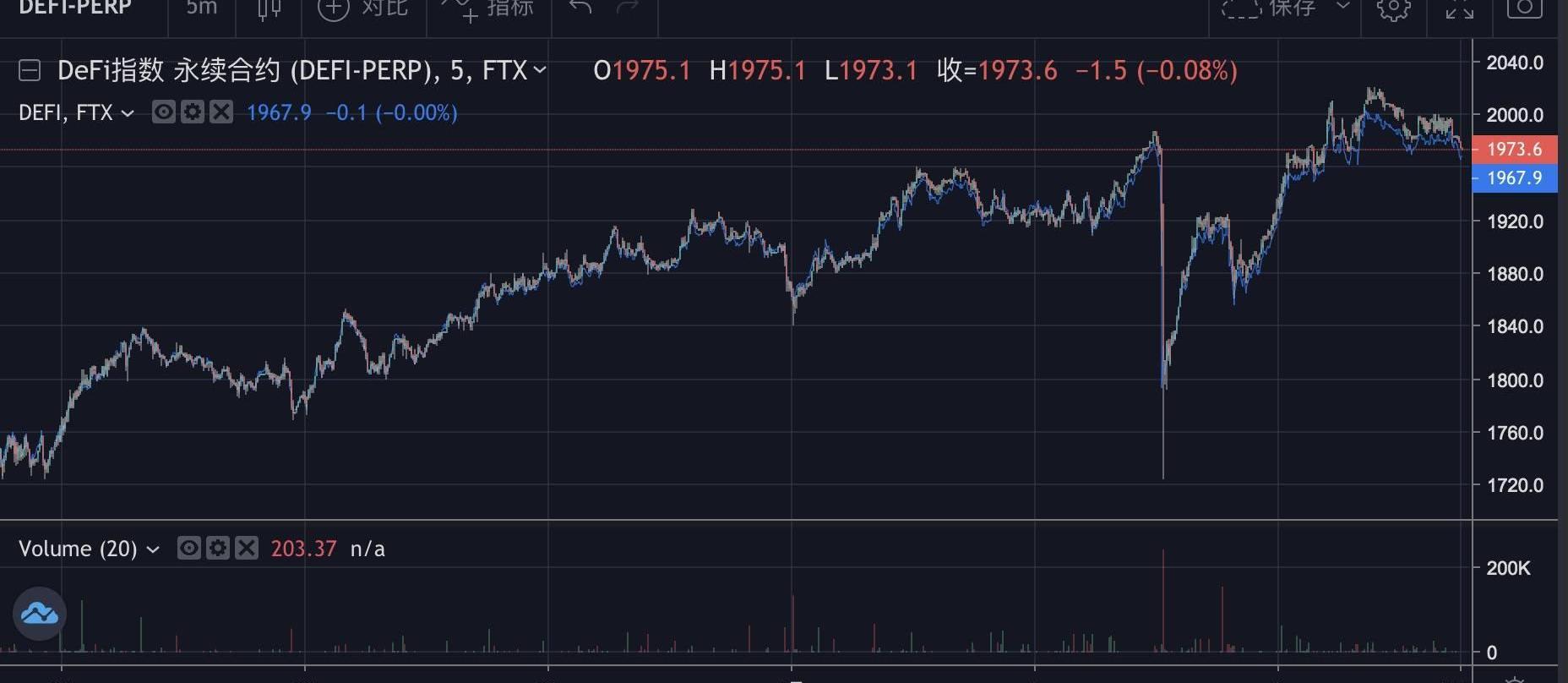Open the 保存 dropdown arrow
This screenshot has width=1568, height=683.
tap(1342, 7)
